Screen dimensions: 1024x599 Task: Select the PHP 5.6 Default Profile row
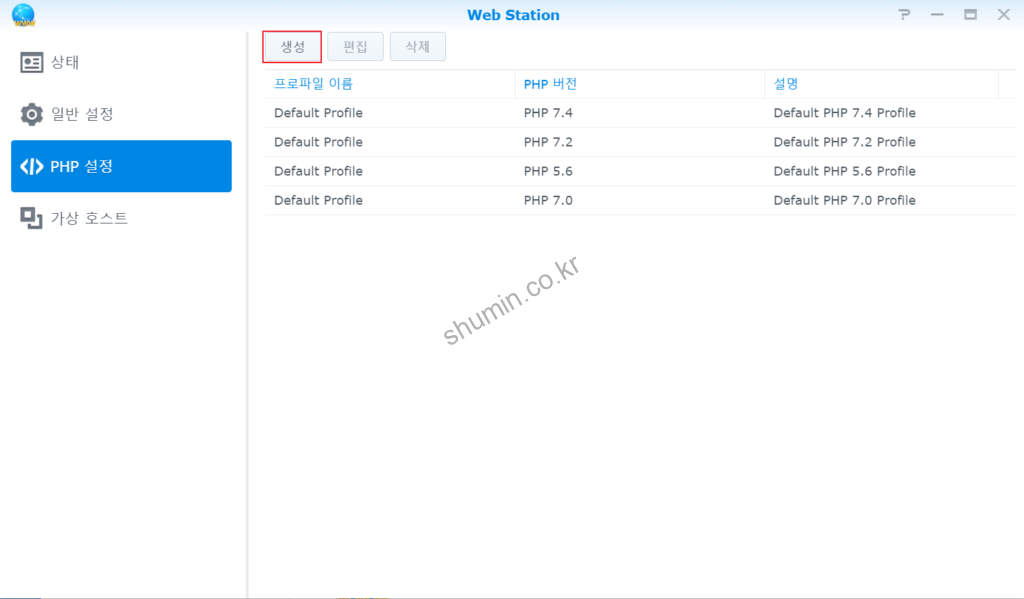[640, 171]
